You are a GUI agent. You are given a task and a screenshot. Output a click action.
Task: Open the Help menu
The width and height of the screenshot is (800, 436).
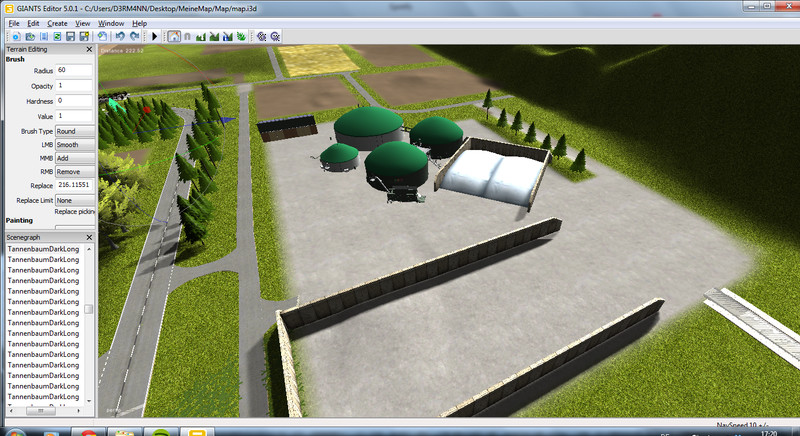(139, 23)
